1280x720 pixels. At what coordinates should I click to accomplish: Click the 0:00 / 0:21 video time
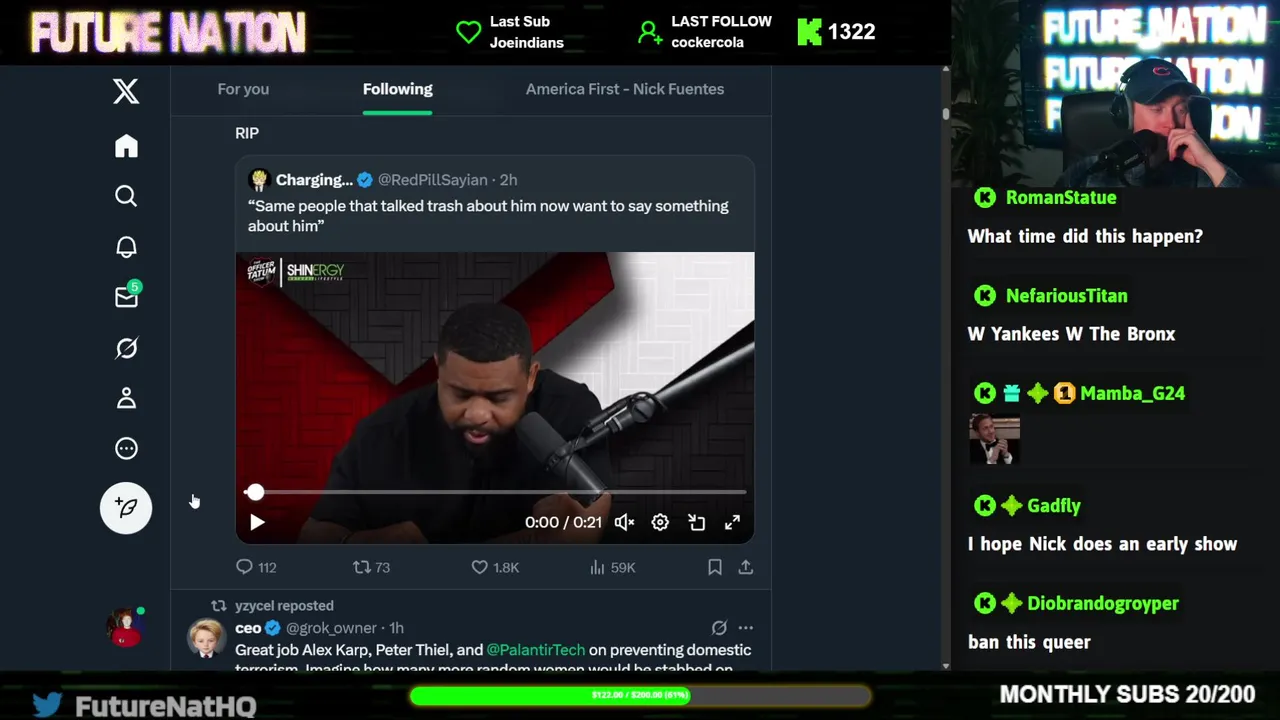563,522
